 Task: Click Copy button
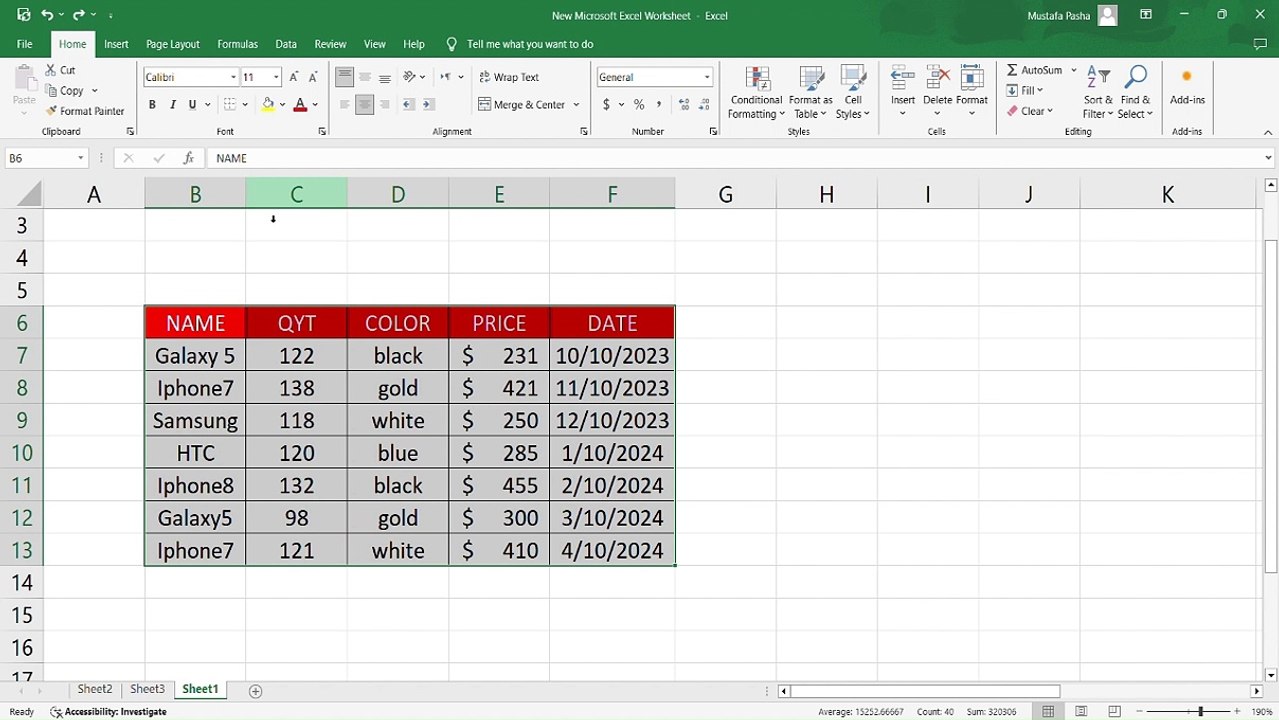click(64, 90)
